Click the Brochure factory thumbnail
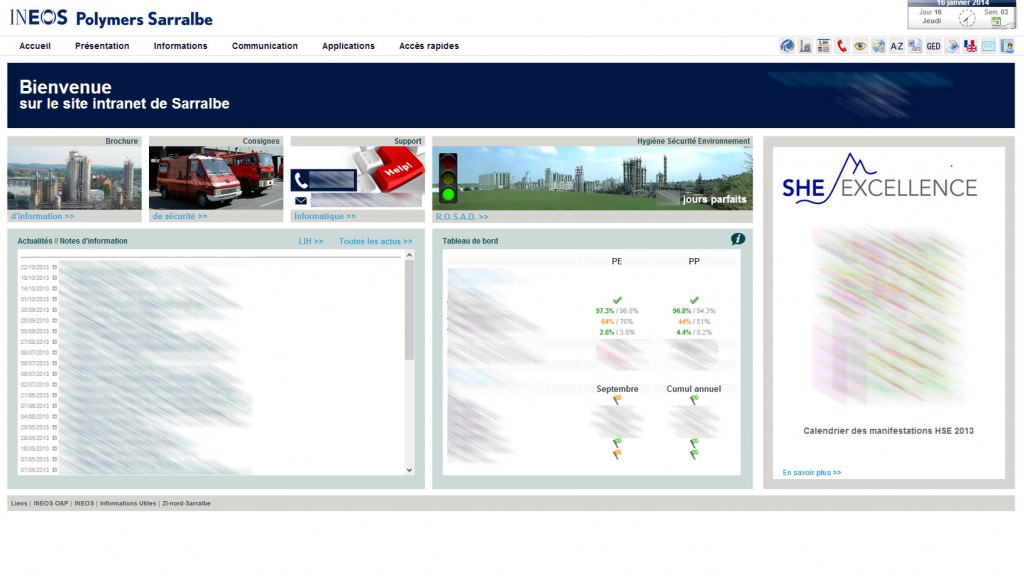Viewport: 1024px width, 582px height. point(74,178)
